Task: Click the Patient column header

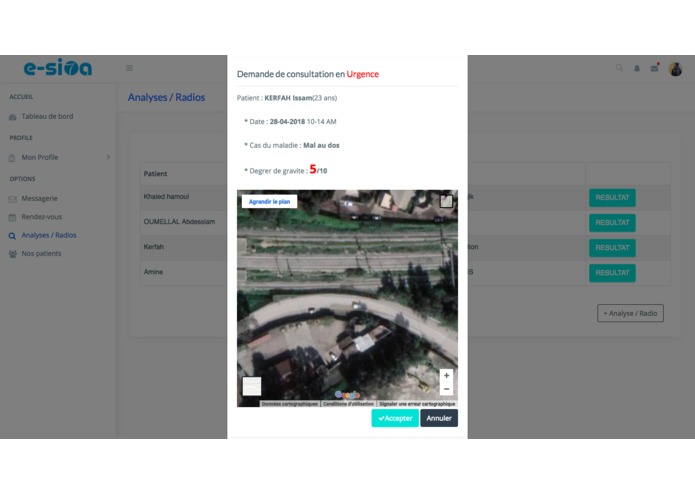Action: coord(155,174)
